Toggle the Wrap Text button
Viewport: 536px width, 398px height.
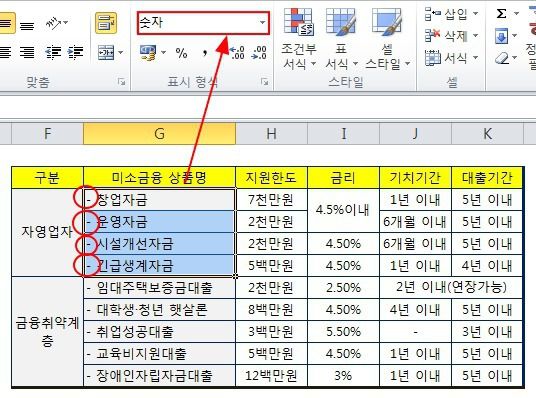[x=106, y=23]
